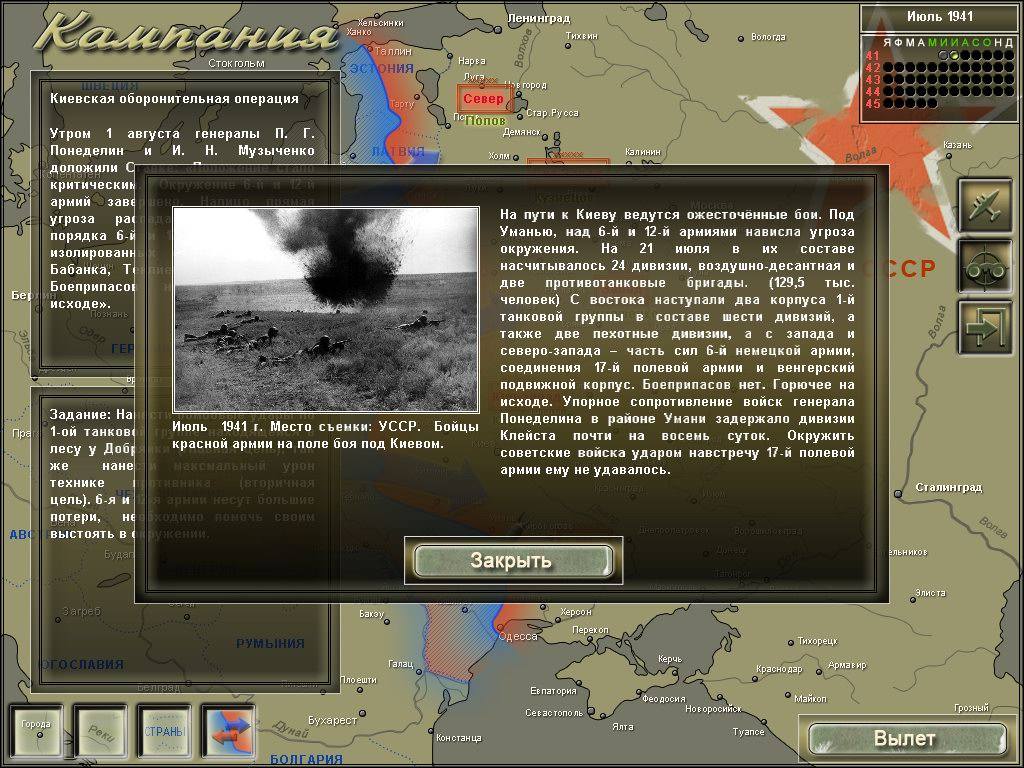Click the battlefield explosion photograph

click(325, 309)
